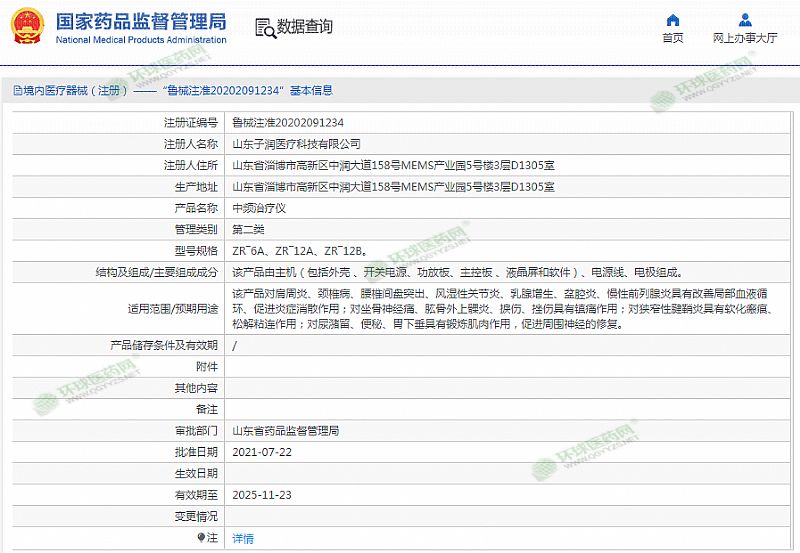Viewport: 800px width, 553px height.
Task: Click the 首页 house icon
Action: (673, 18)
